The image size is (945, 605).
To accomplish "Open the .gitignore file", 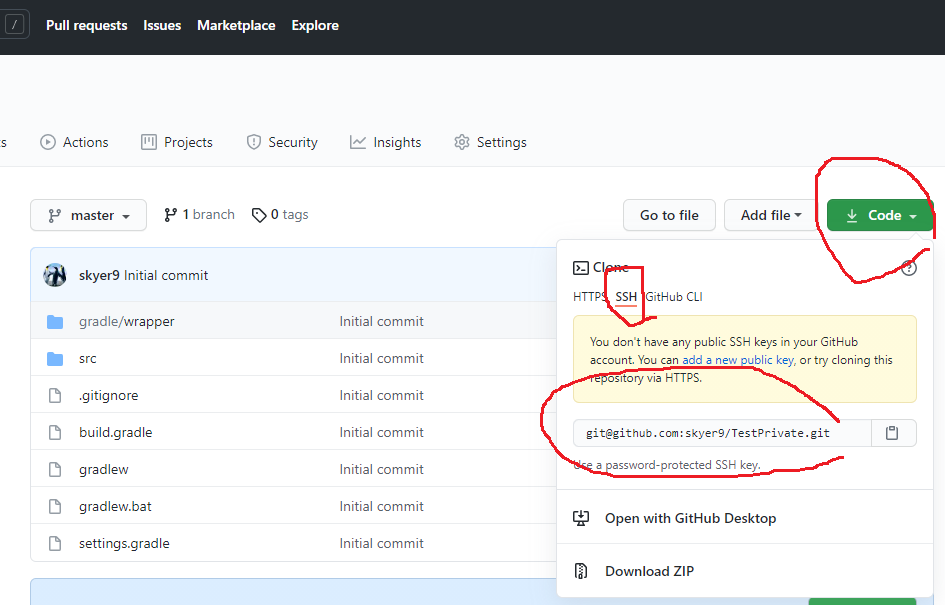I will click(x=108, y=395).
